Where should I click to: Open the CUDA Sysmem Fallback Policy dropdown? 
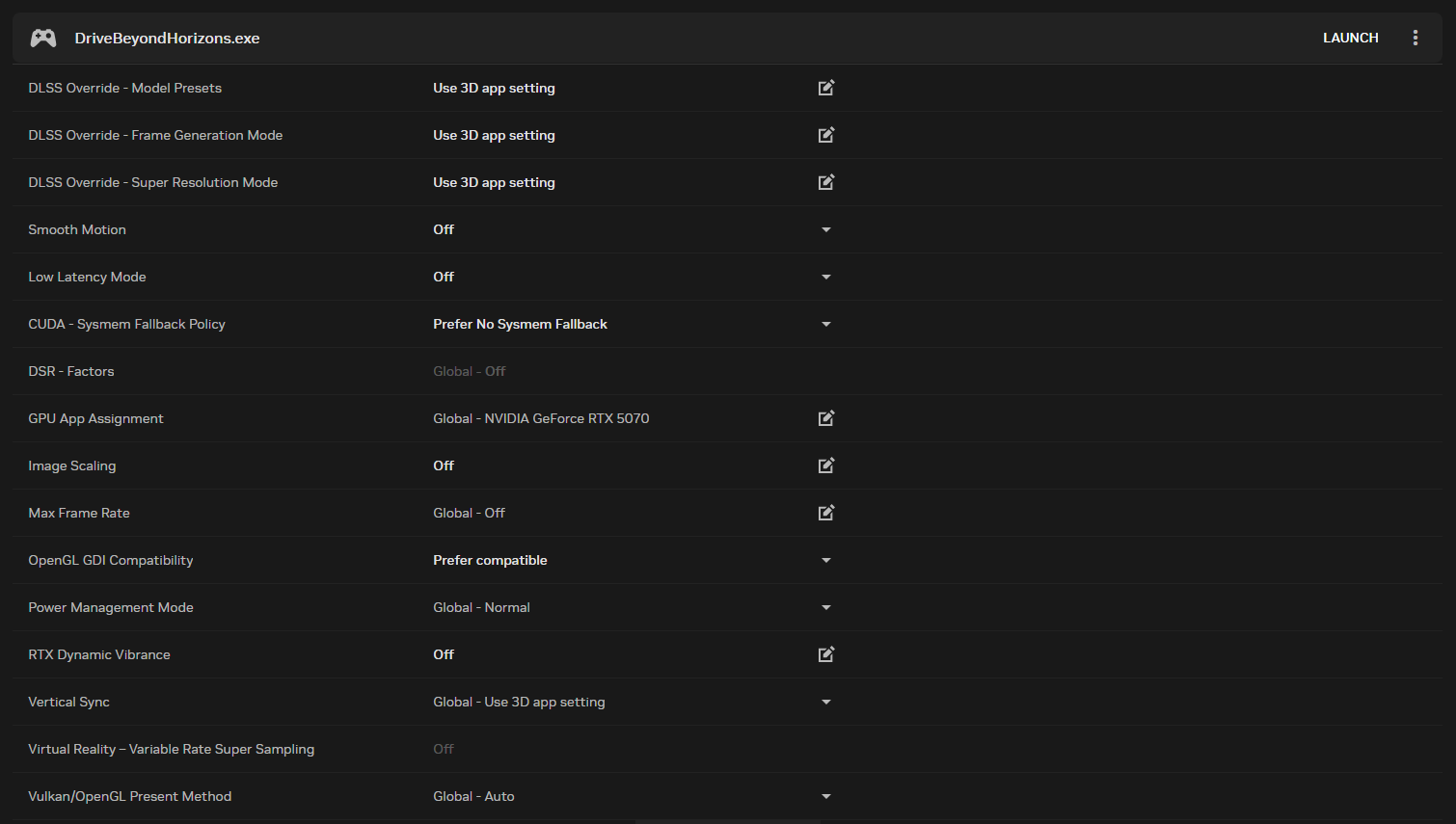point(826,324)
